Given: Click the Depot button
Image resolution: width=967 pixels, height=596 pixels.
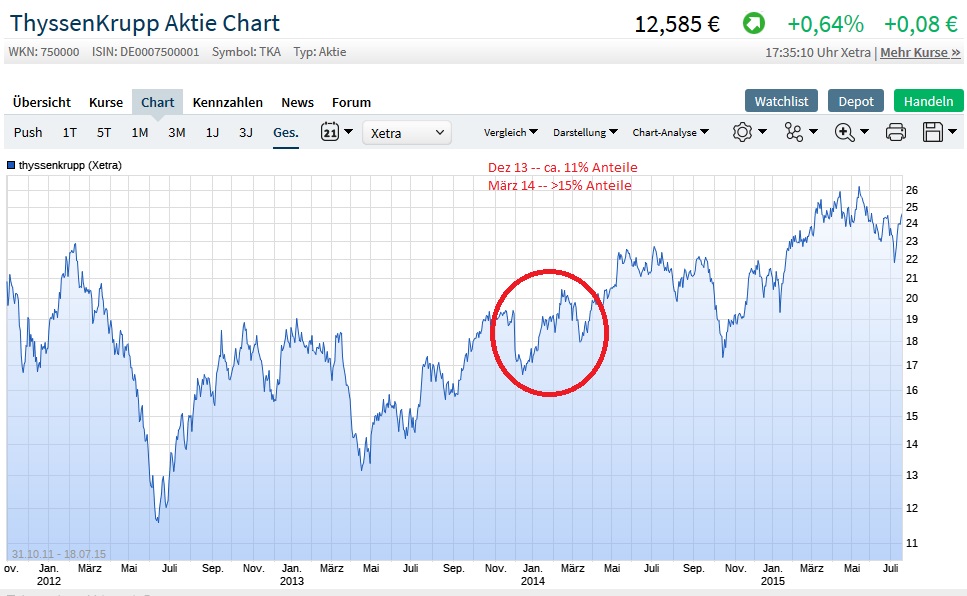Looking at the screenshot, I should pyautogui.click(x=855, y=101).
